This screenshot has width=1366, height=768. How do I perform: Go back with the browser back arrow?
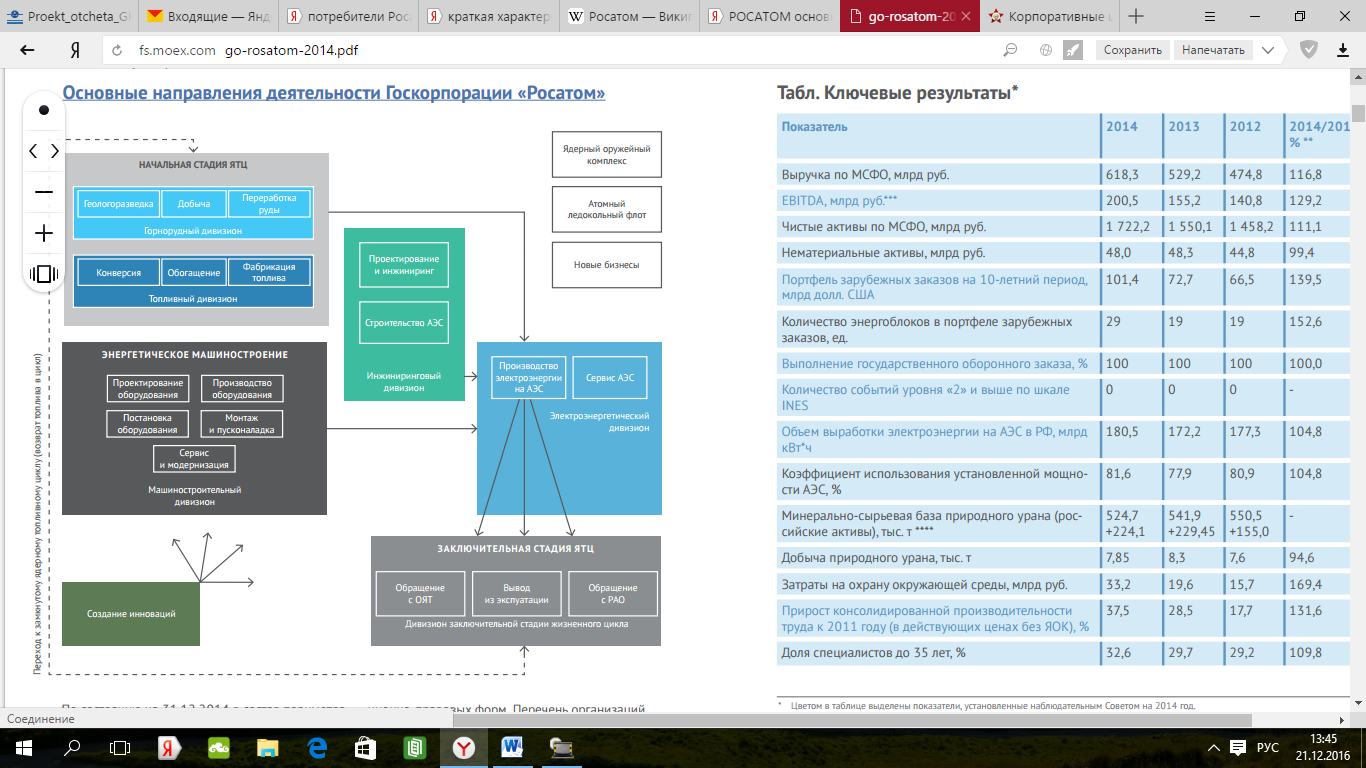point(27,50)
